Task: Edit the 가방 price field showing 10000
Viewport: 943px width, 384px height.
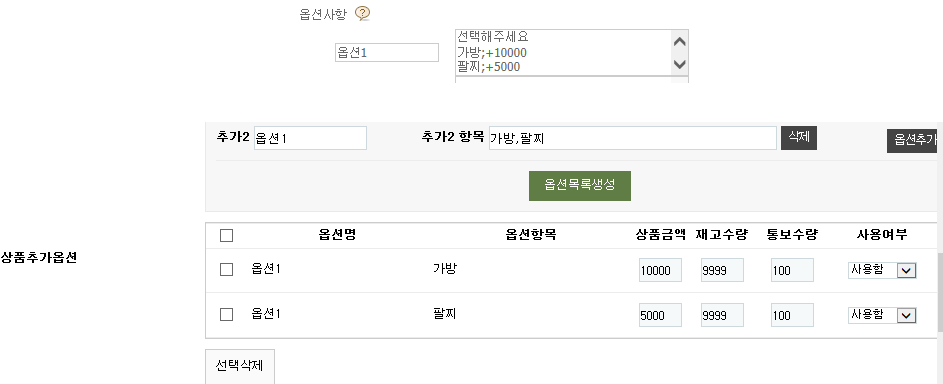Action: point(660,270)
